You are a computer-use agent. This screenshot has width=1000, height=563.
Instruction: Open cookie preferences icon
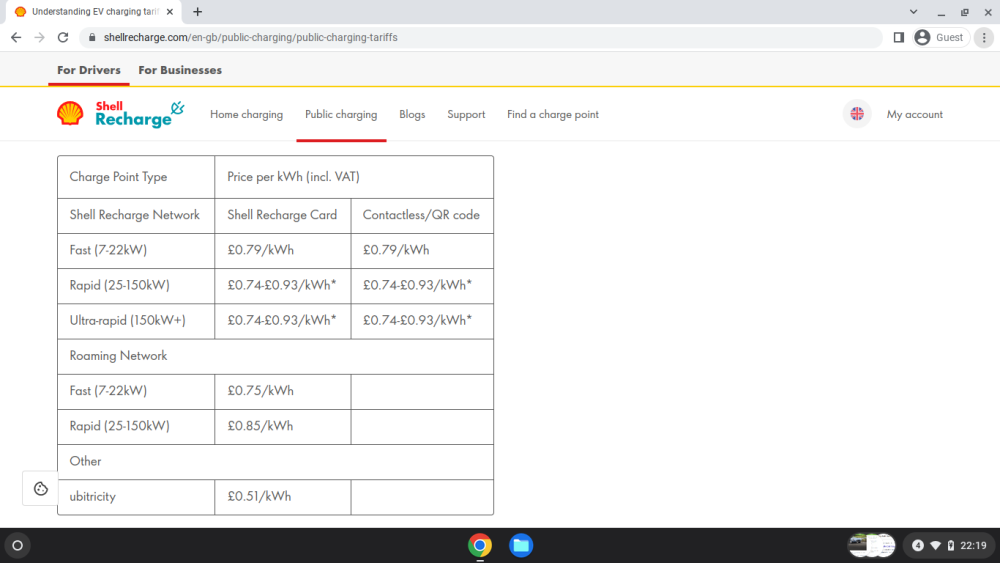pyautogui.click(x=41, y=488)
